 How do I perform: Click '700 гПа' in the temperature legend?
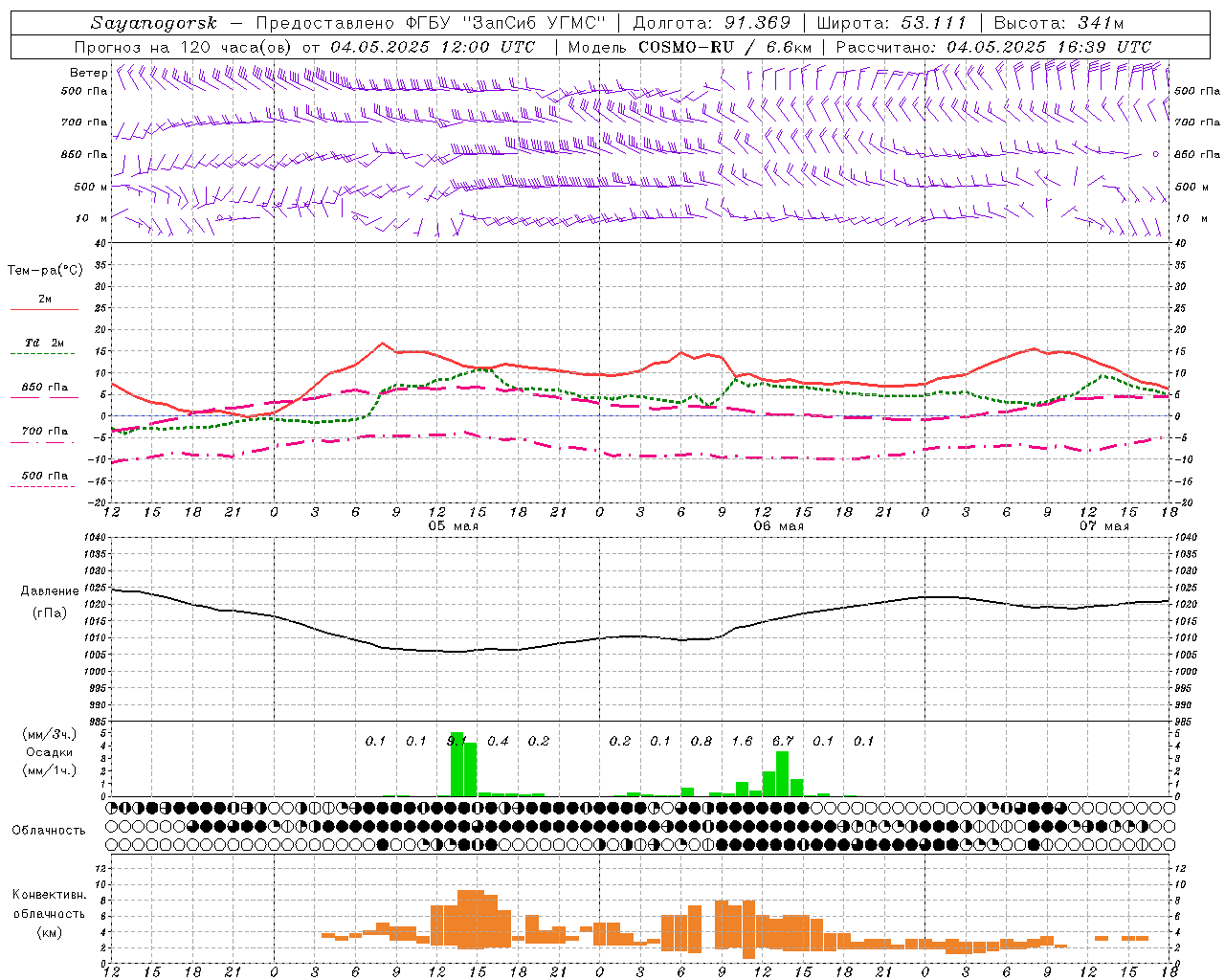[x=45, y=431]
